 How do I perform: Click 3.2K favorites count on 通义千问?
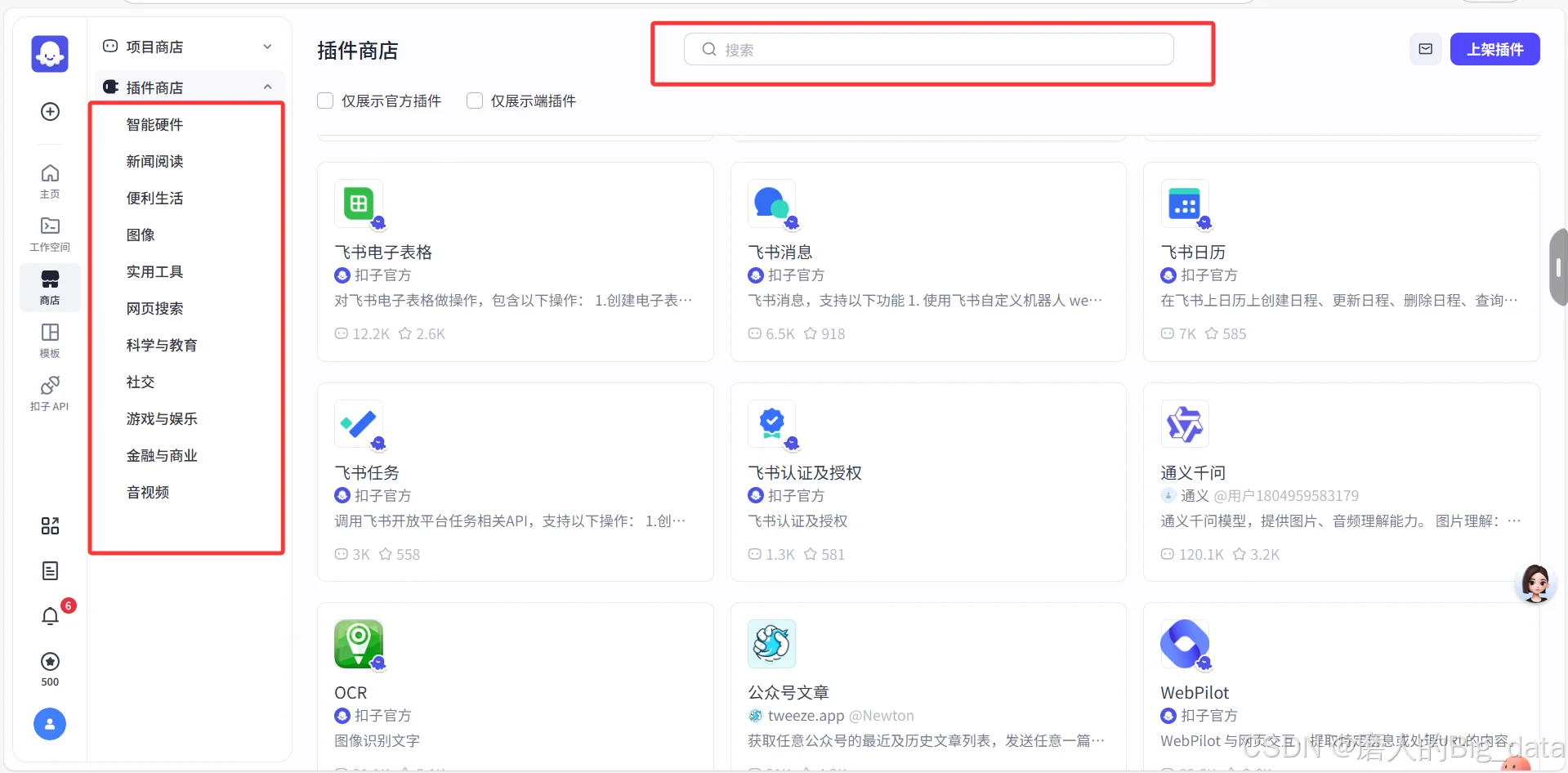click(x=1257, y=554)
